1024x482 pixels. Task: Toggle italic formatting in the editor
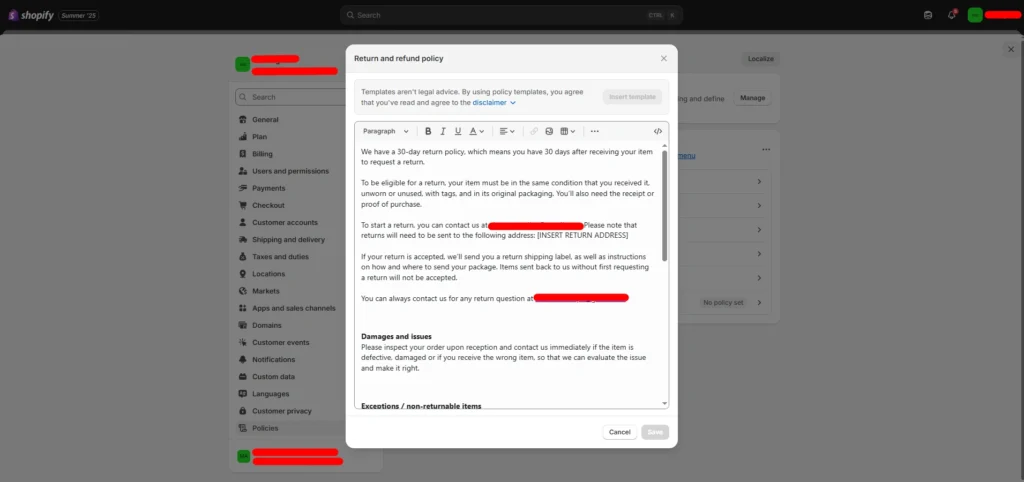coord(443,131)
